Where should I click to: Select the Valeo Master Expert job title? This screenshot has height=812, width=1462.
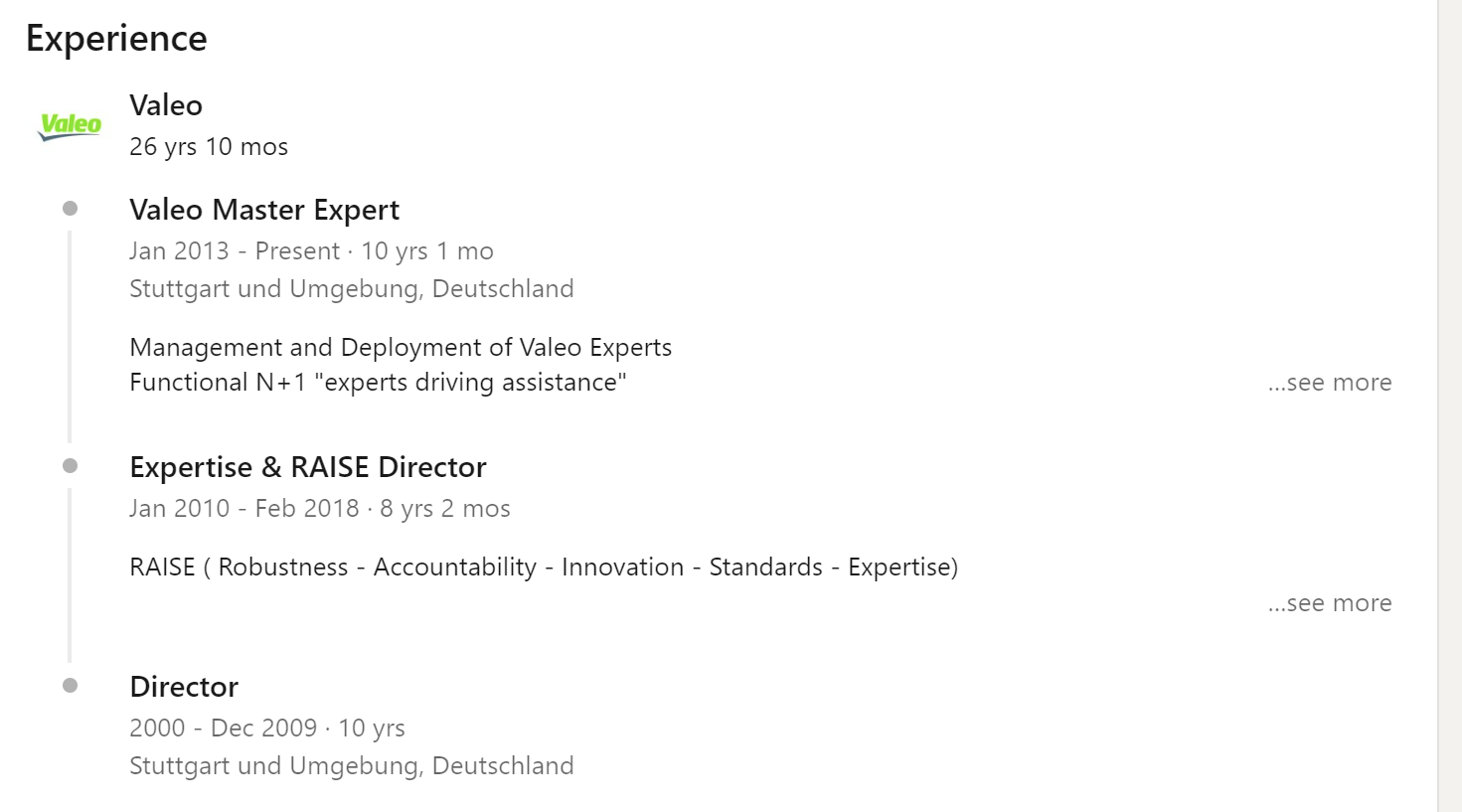264,210
